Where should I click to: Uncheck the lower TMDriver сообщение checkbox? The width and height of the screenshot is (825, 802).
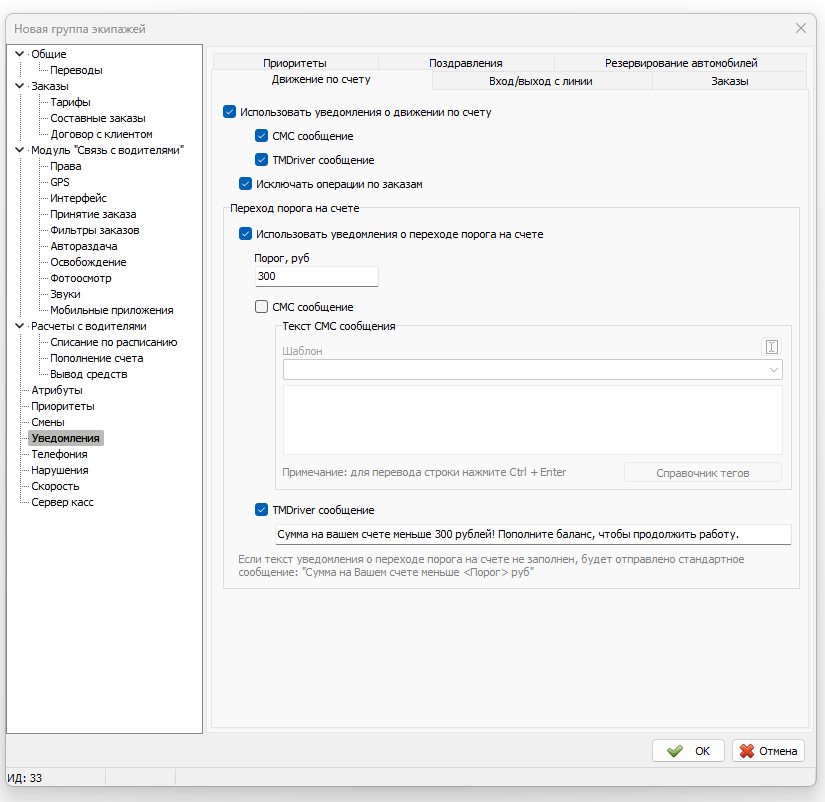[261, 509]
